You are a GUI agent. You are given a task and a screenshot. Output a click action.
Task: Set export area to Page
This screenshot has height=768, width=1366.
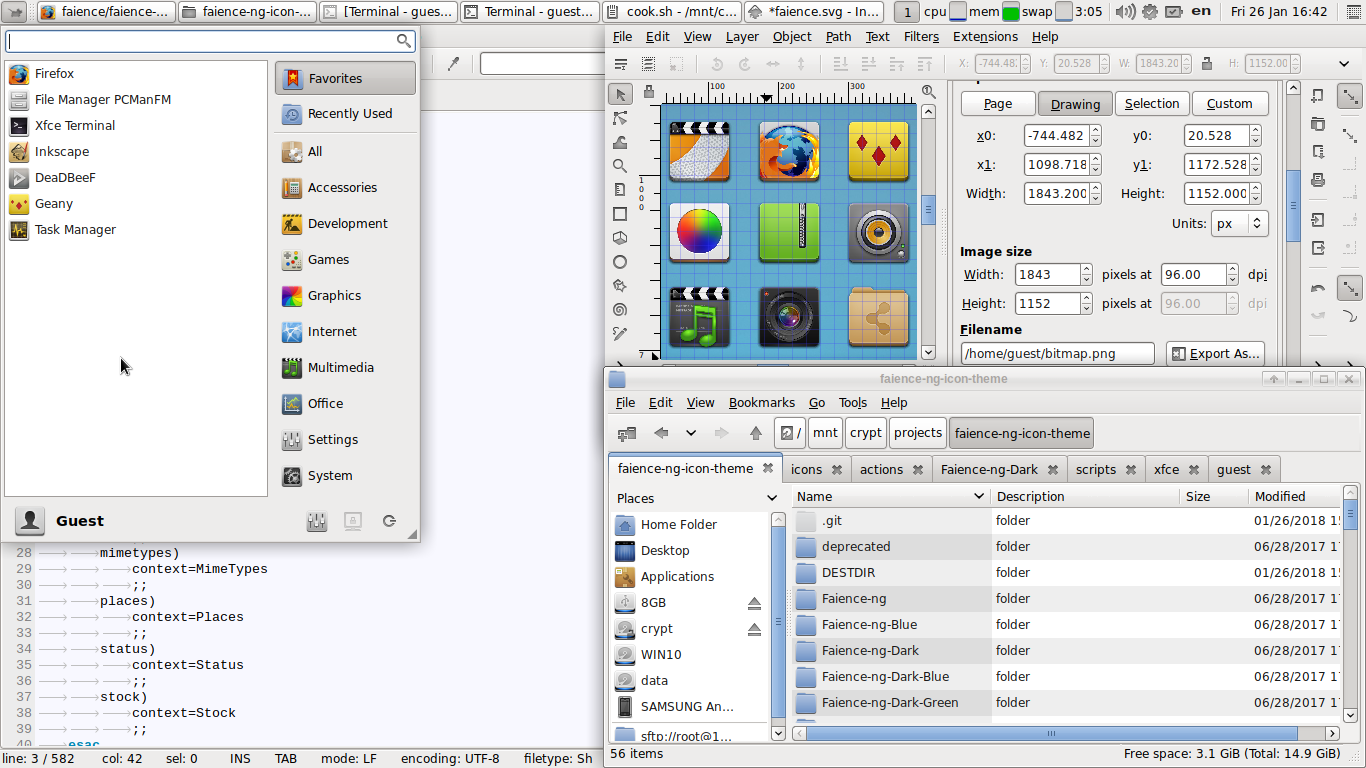(997, 104)
